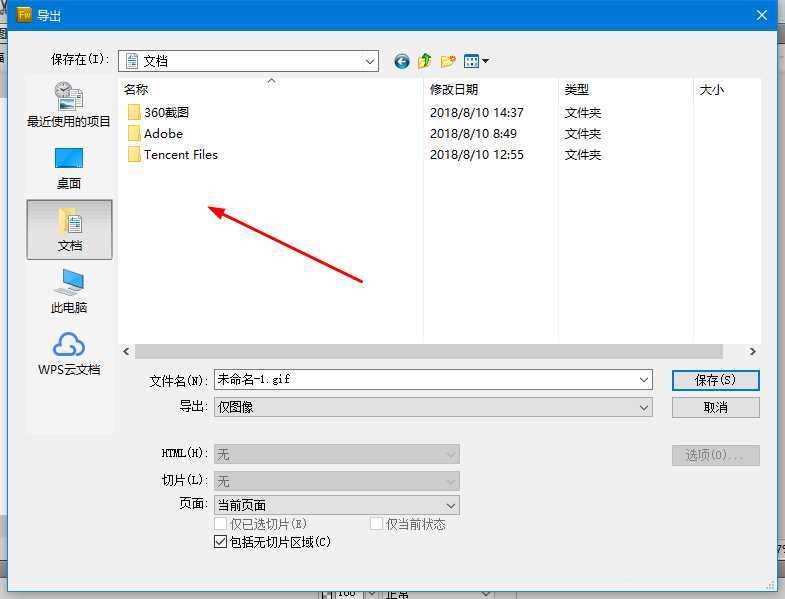Open the HTML(H) dropdown
This screenshot has width=785, height=599.
pos(336,454)
